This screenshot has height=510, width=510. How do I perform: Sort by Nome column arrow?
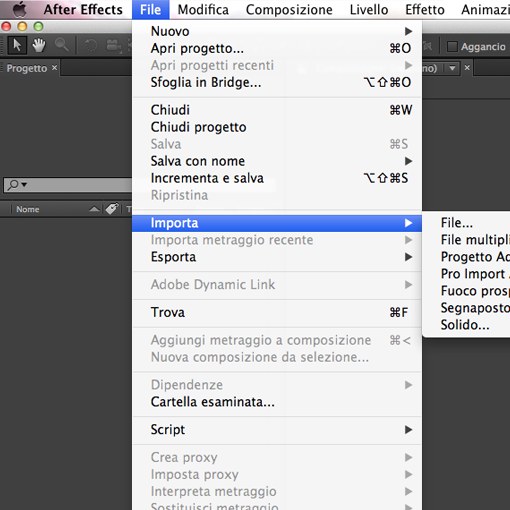(94, 209)
